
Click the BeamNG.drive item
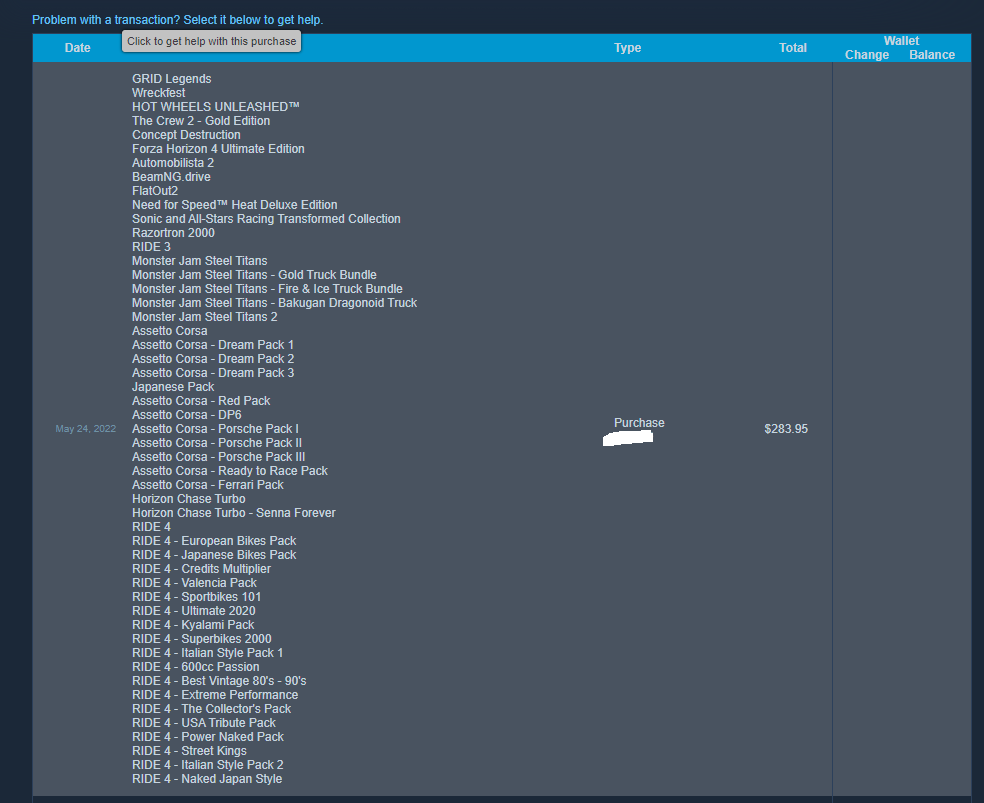pyautogui.click(x=171, y=177)
